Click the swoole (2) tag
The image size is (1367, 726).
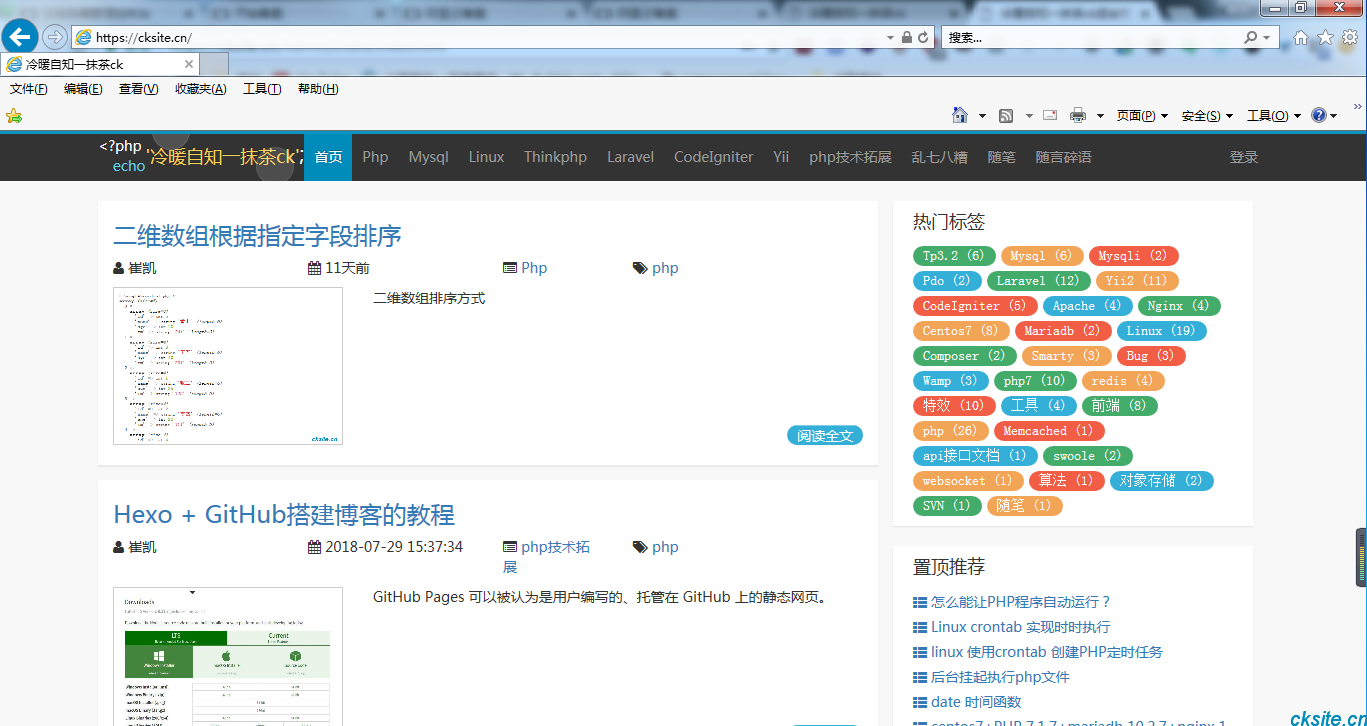tap(1088, 456)
